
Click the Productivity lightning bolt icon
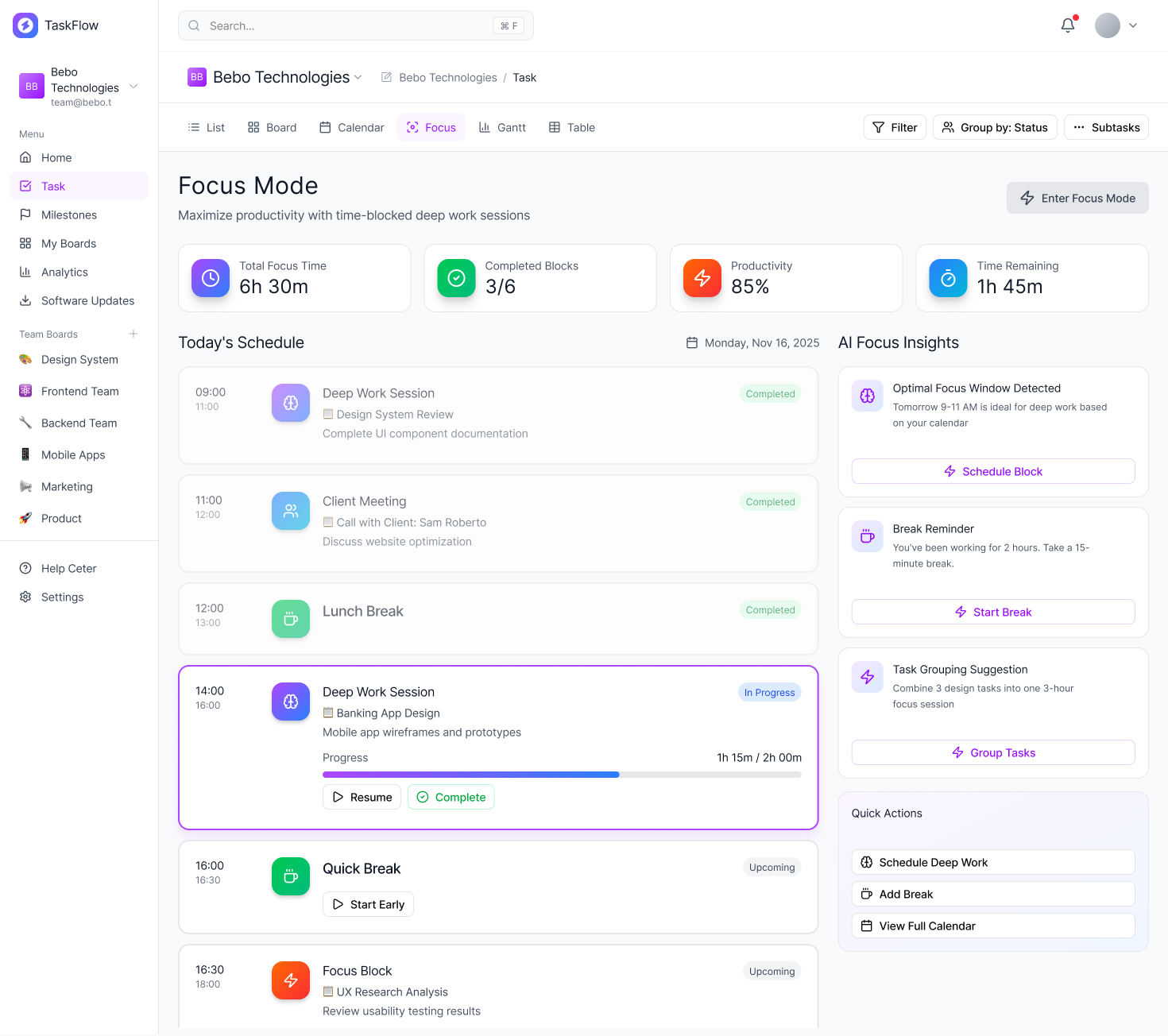point(702,278)
